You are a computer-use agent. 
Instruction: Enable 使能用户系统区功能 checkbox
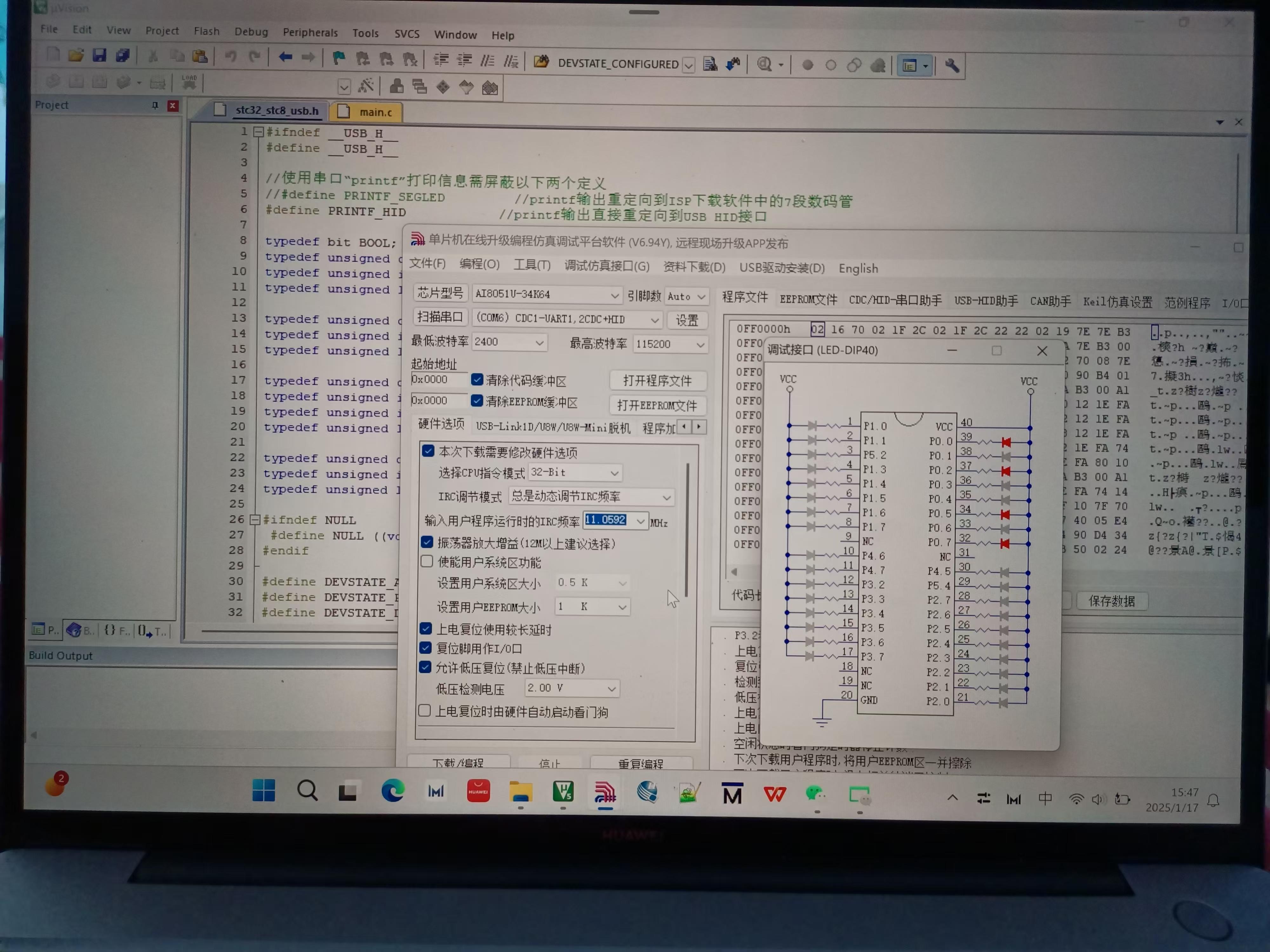427,561
